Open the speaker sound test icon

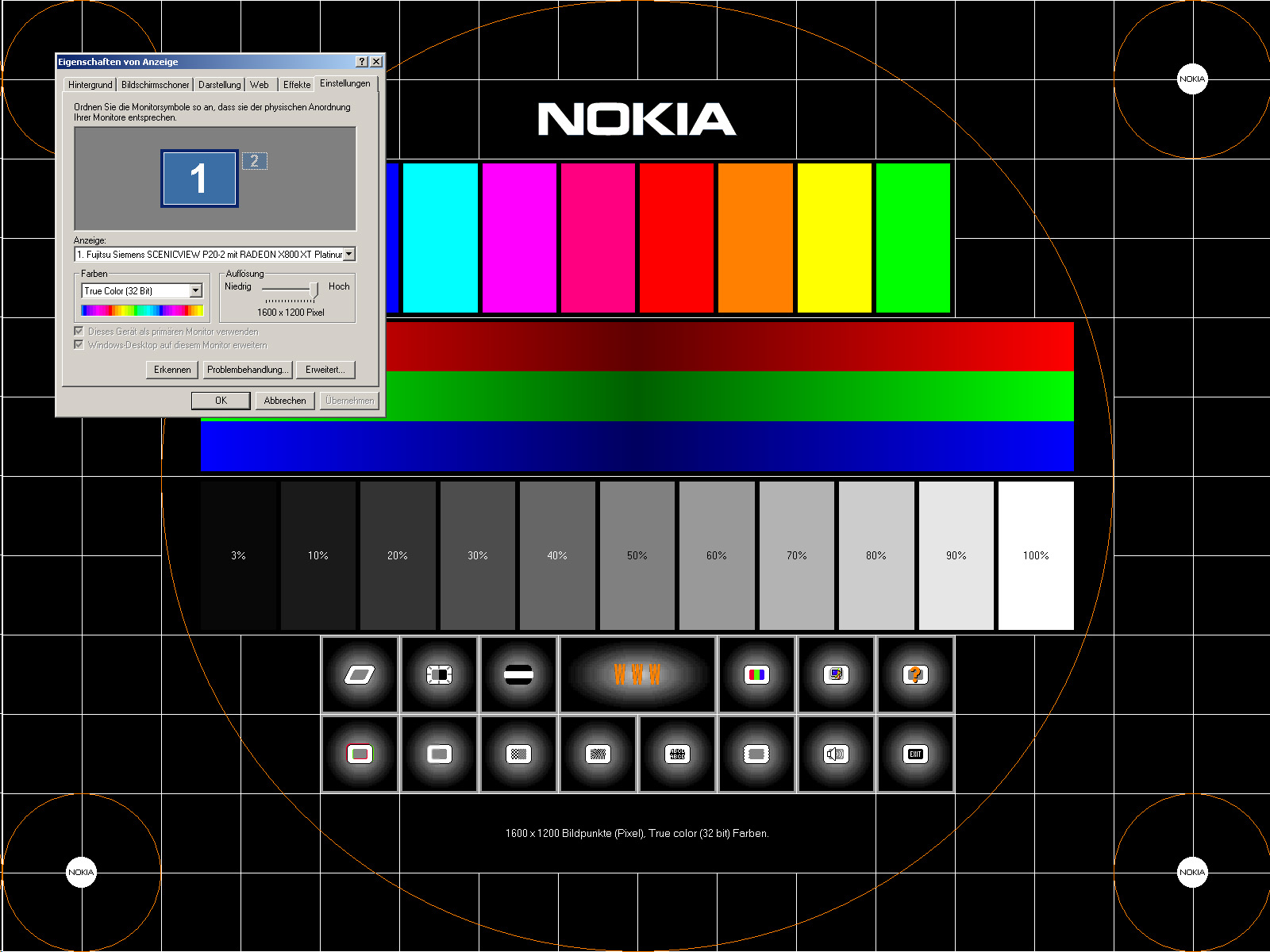point(836,754)
